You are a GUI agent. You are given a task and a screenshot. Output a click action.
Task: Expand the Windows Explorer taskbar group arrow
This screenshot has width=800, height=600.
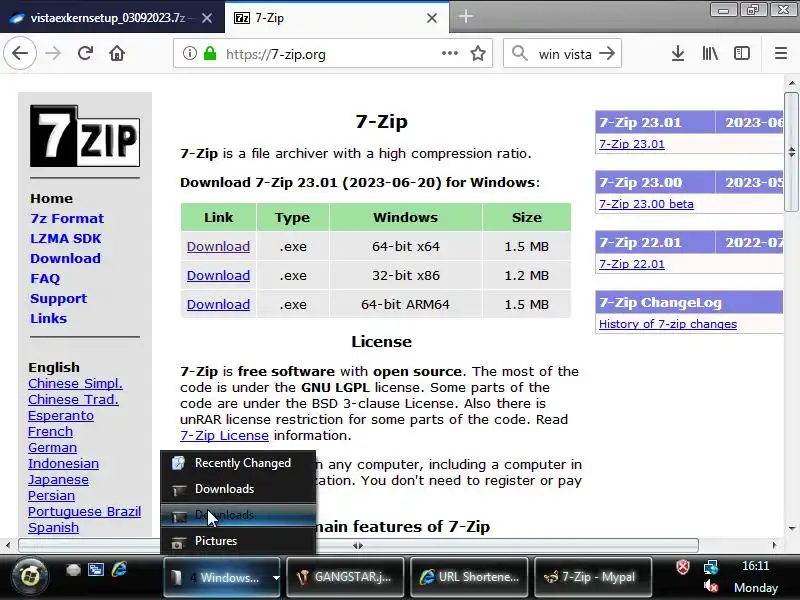tap(276, 578)
